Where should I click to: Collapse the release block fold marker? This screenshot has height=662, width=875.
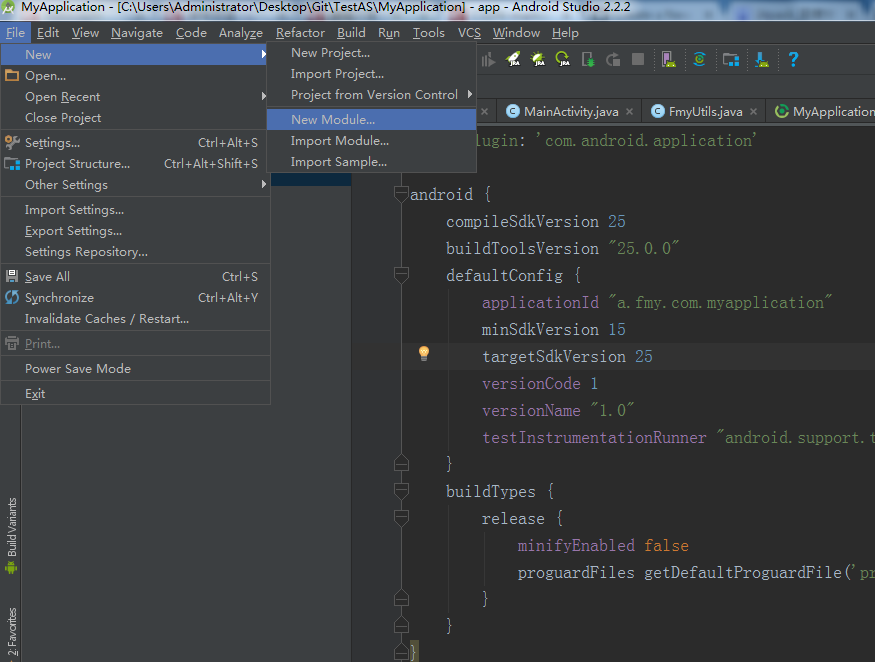coord(401,518)
